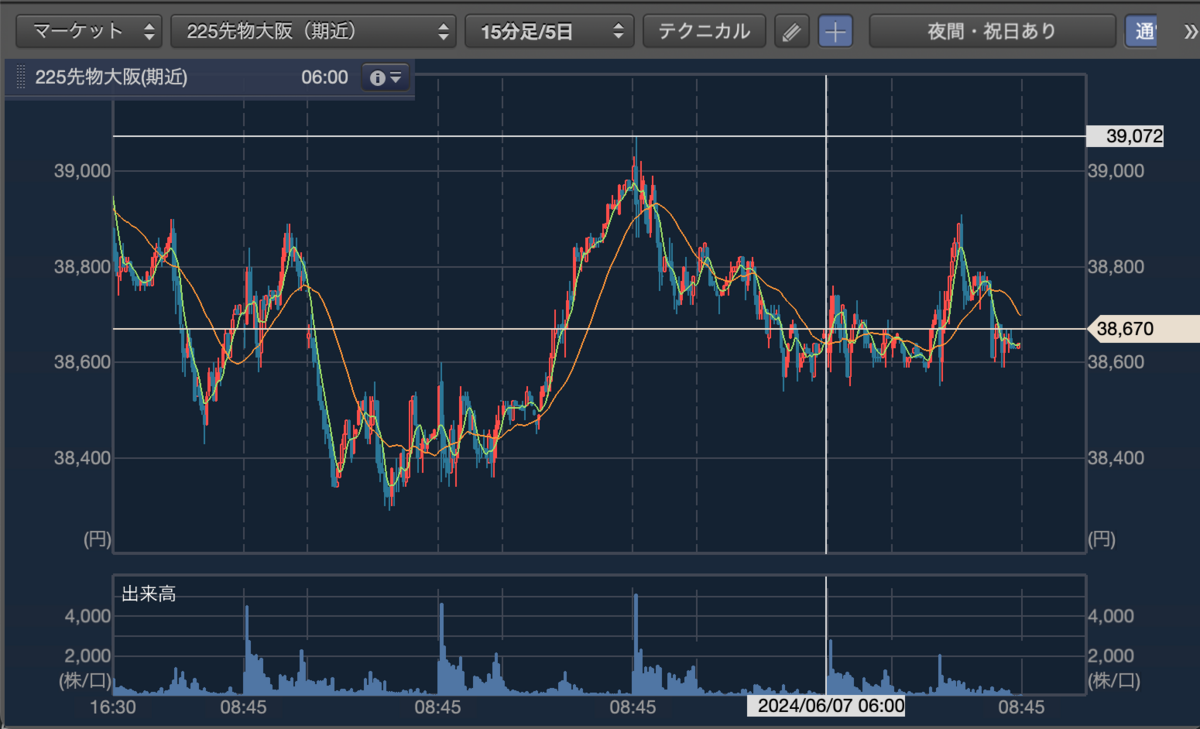This screenshot has width=1200, height=729.
Task: Click the (円) unit label on right
Action: pyautogui.click(x=1099, y=541)
